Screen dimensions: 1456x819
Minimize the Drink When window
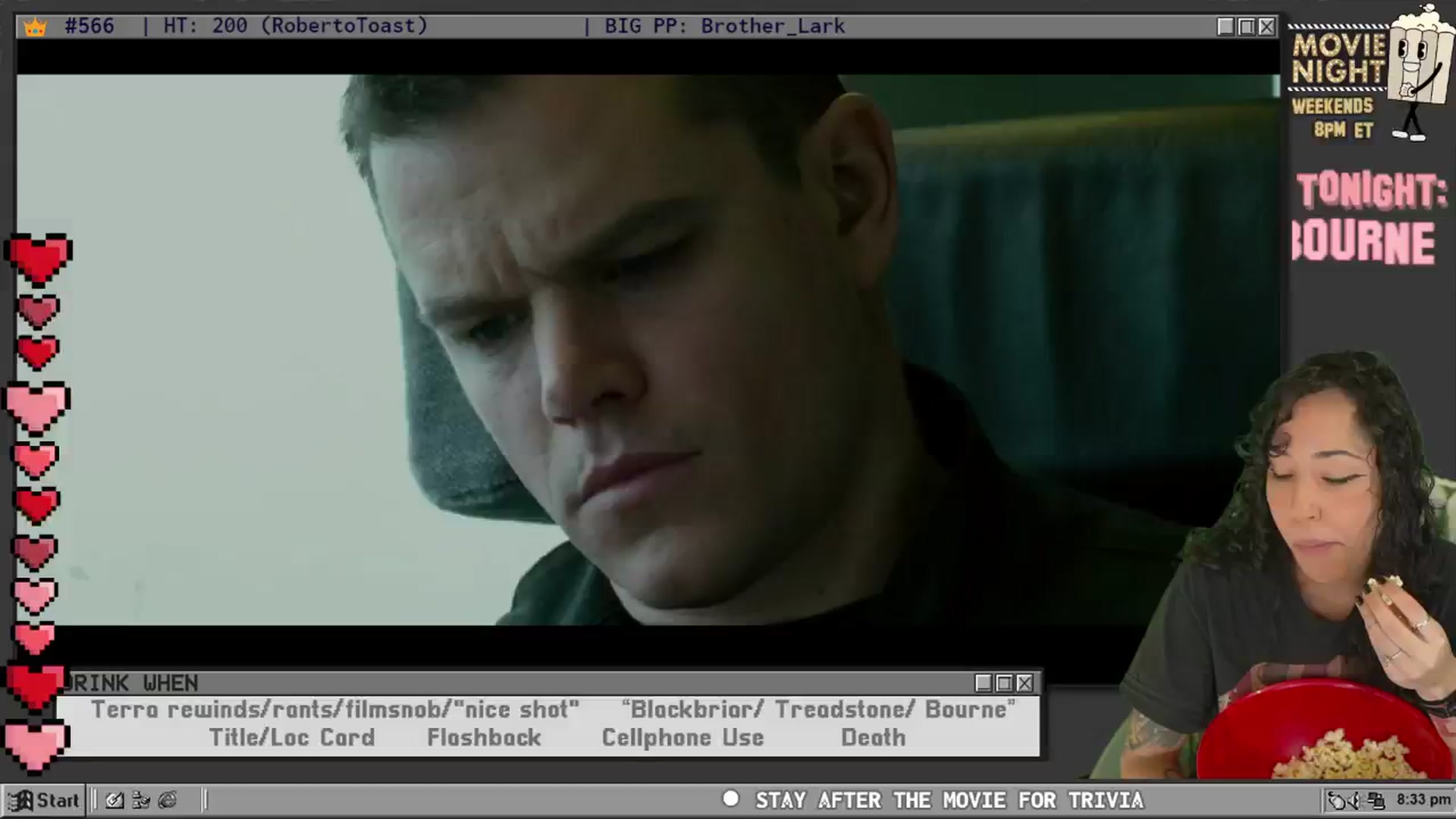coord(984,683)
